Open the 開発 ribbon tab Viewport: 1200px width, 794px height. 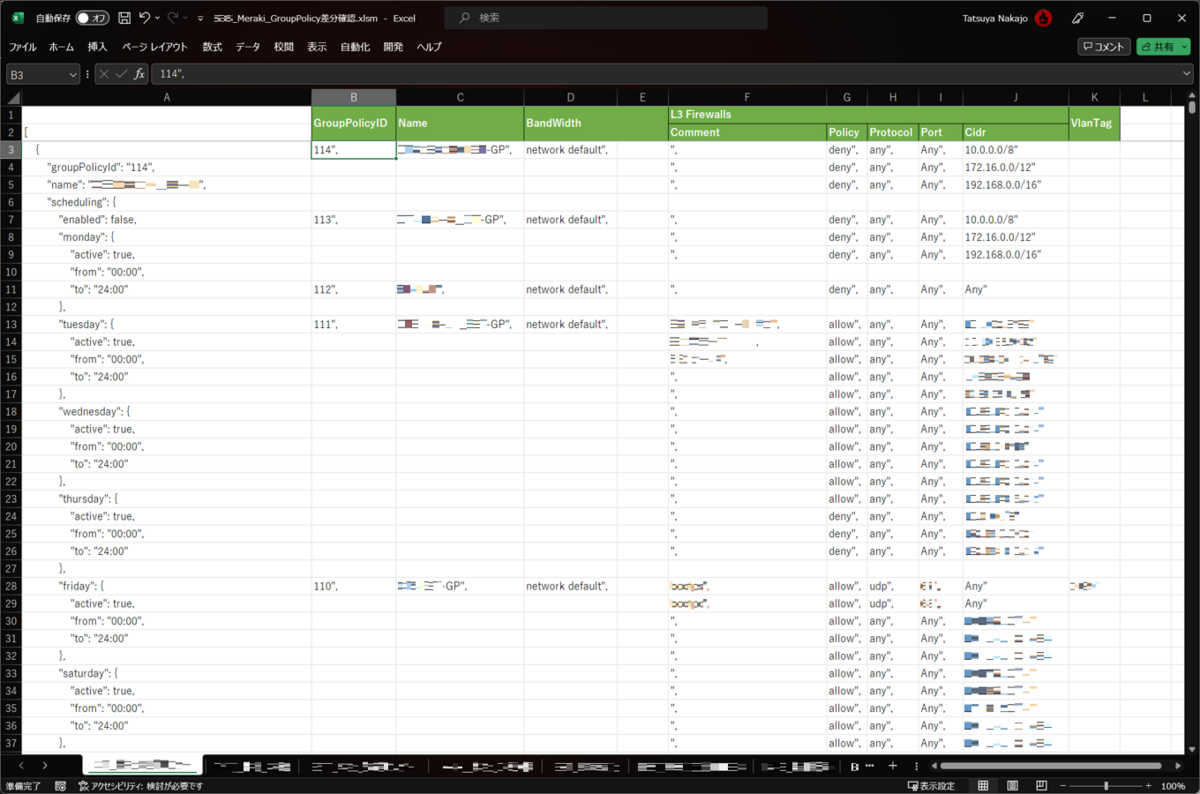(x=393, y=47)
